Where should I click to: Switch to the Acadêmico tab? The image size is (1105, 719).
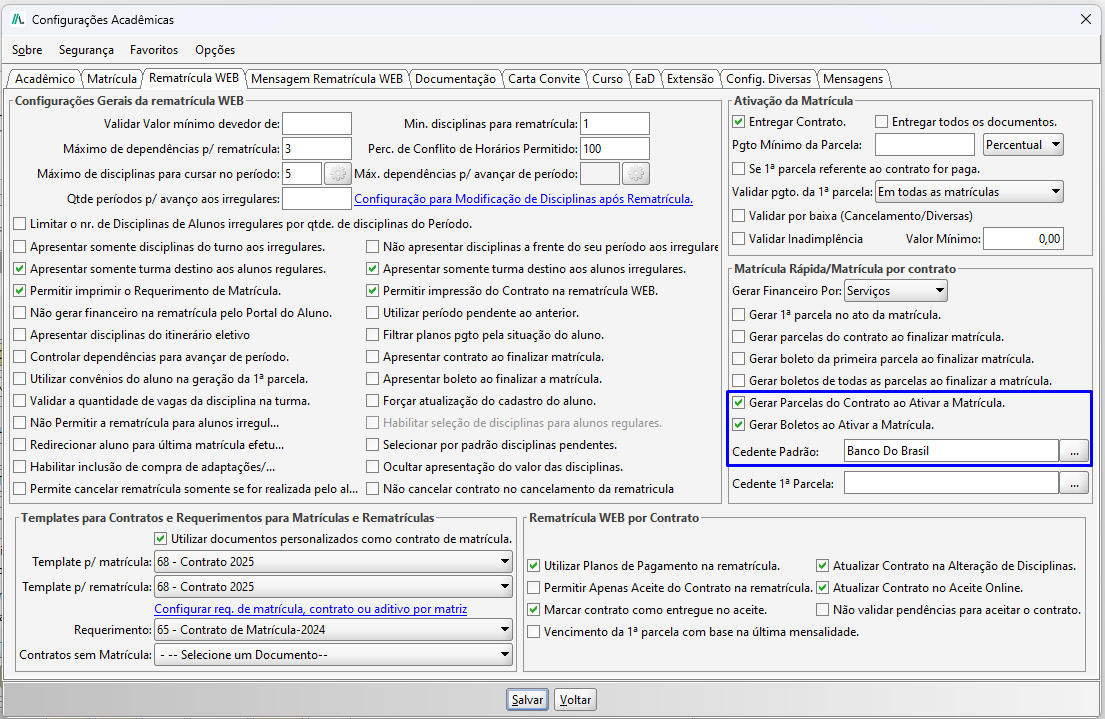[x=44, y=79]
